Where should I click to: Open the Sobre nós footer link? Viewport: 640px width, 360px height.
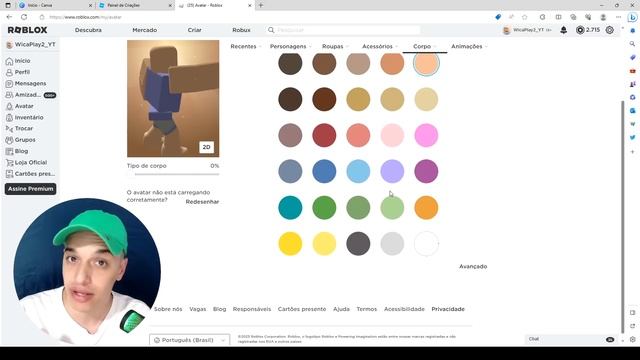168,309
